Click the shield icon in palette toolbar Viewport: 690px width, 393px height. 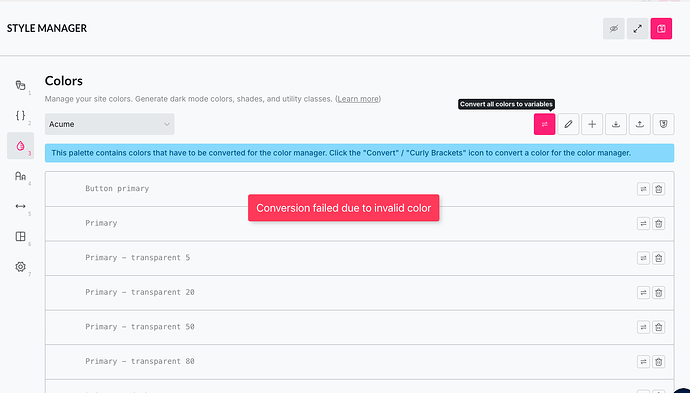click(663, 124)
